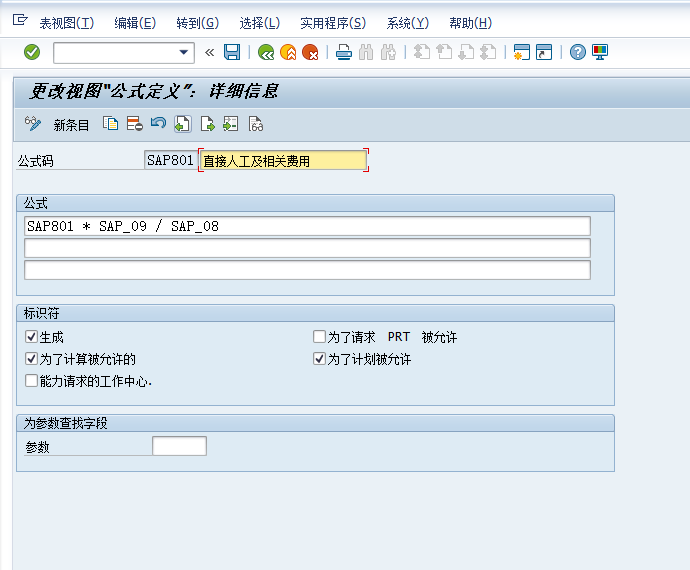Click the 新条目 button
The height and width of the screenshot is (570, 690).
(71, 125)
